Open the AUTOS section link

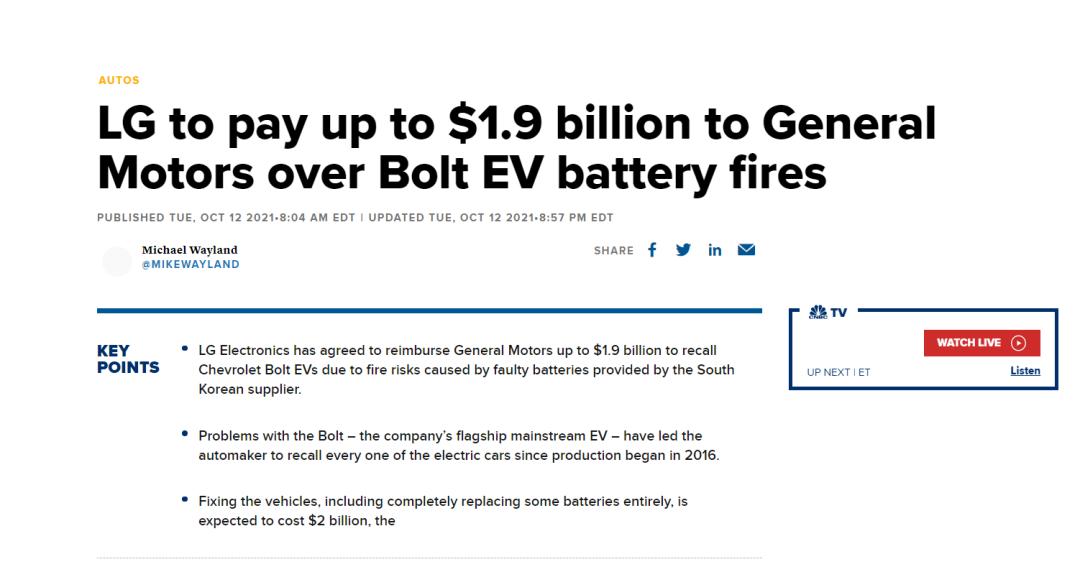pos(118,80)
